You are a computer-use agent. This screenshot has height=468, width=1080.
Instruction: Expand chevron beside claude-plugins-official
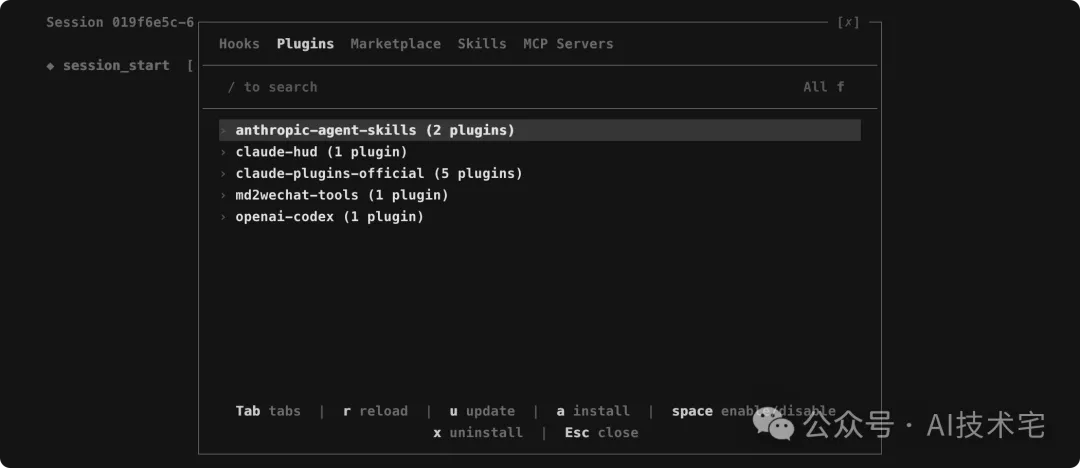(x=223, y=174)
